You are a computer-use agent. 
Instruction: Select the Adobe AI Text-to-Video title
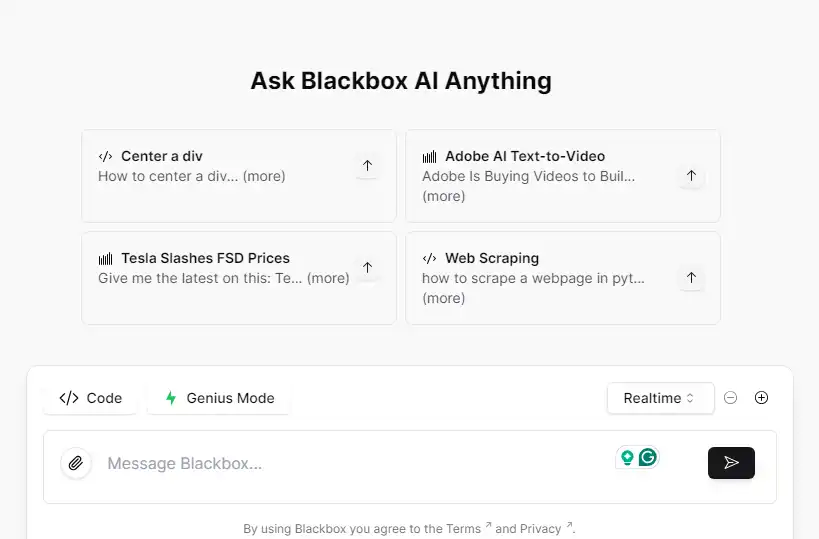[x=525, y=156]
